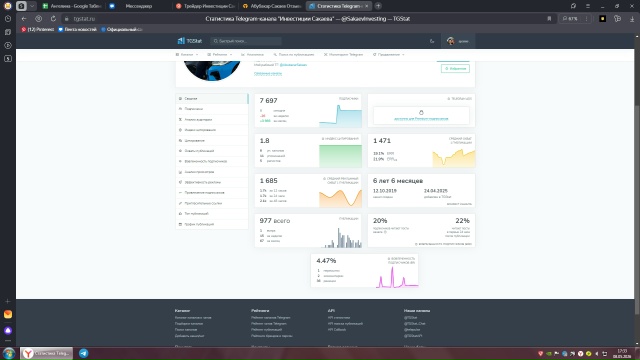Click the subscribers growth mini chart
This screenshot has height=360, width=640.
click(x=340, y=116)
